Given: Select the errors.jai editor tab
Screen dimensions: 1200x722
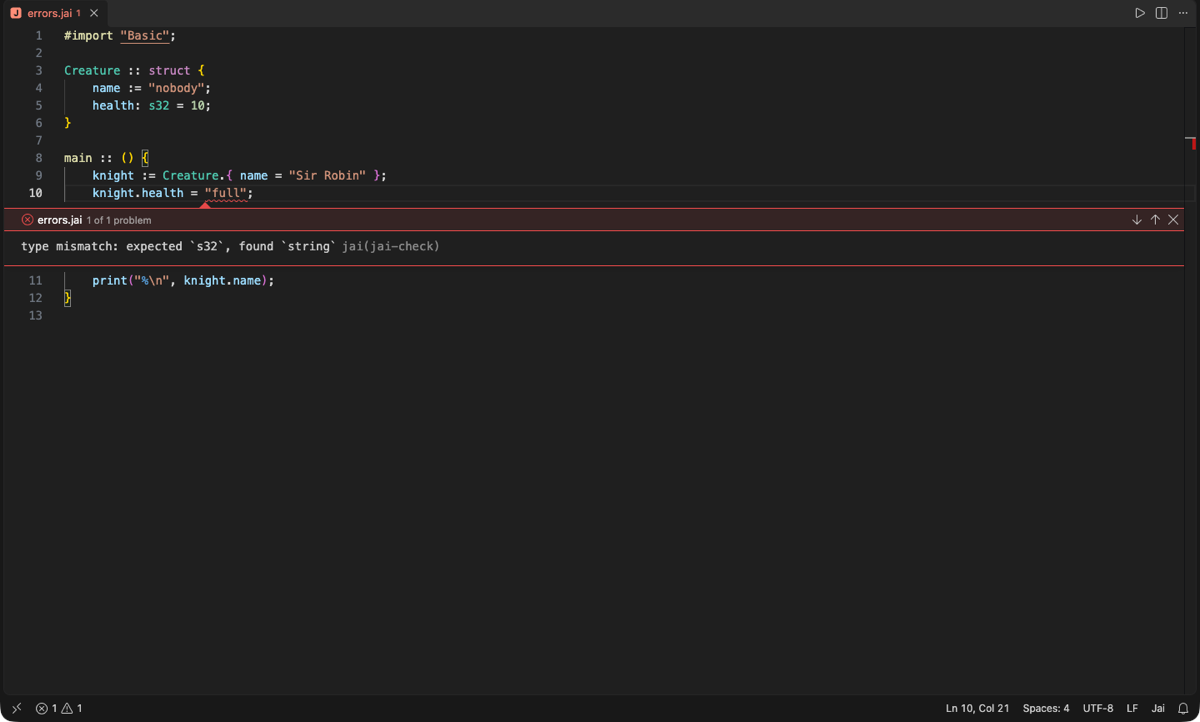Looking at the screenshot, I should point(55,13).
